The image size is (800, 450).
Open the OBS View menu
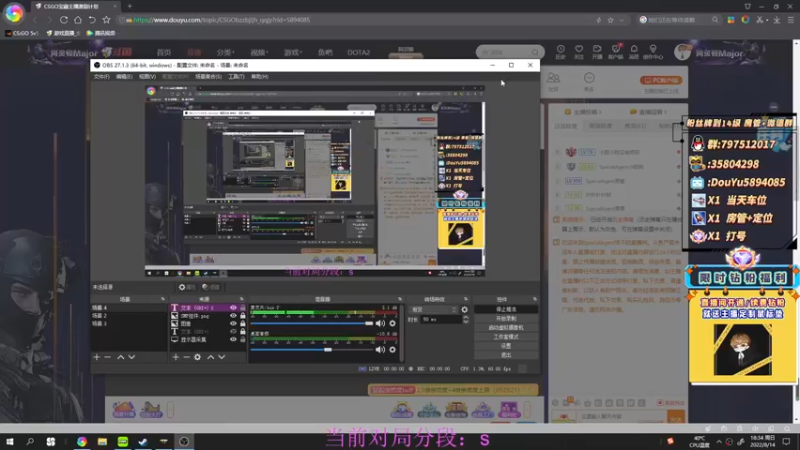147,77
